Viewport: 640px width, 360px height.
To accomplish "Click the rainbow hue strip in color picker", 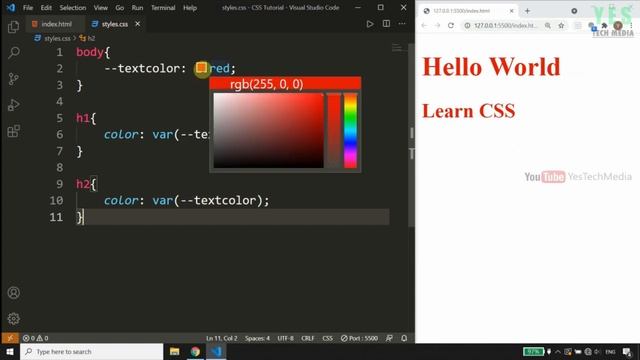I will coord(350,130).
